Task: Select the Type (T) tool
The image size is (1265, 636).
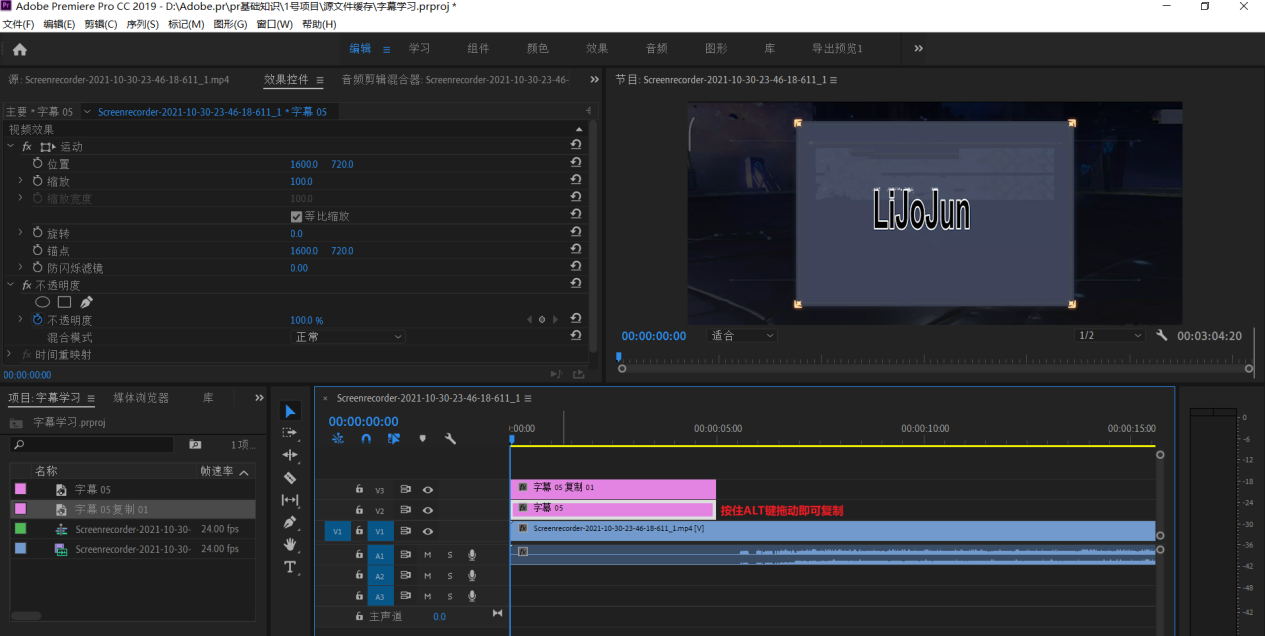Action: coord(290,567)
